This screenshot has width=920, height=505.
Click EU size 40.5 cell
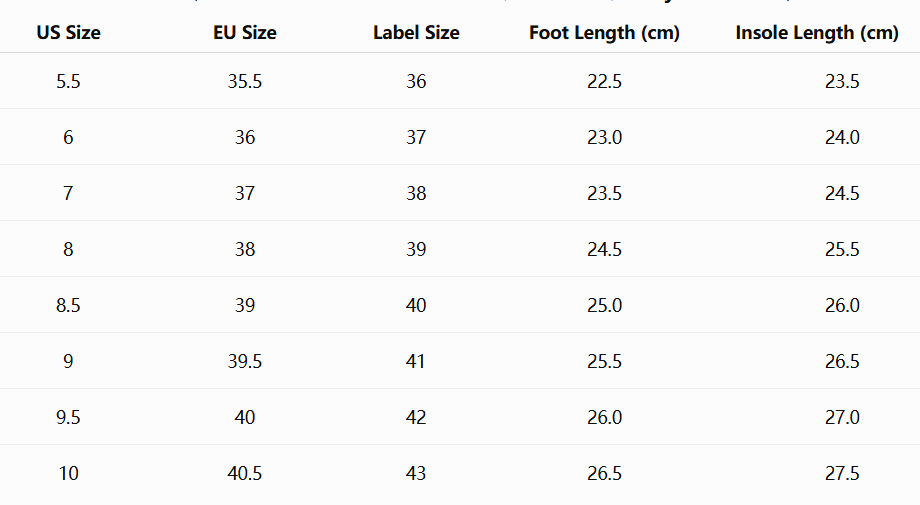[245, 473]
